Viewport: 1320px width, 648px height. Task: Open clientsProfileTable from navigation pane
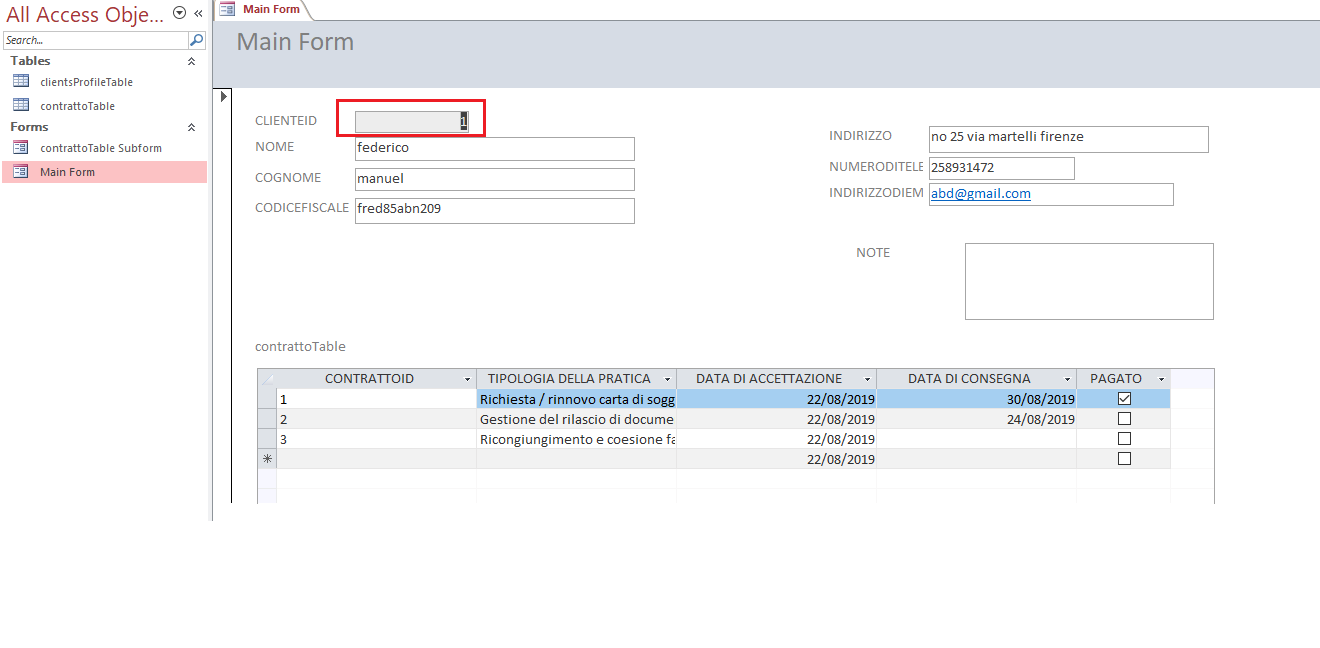click(x=86, y=82)
